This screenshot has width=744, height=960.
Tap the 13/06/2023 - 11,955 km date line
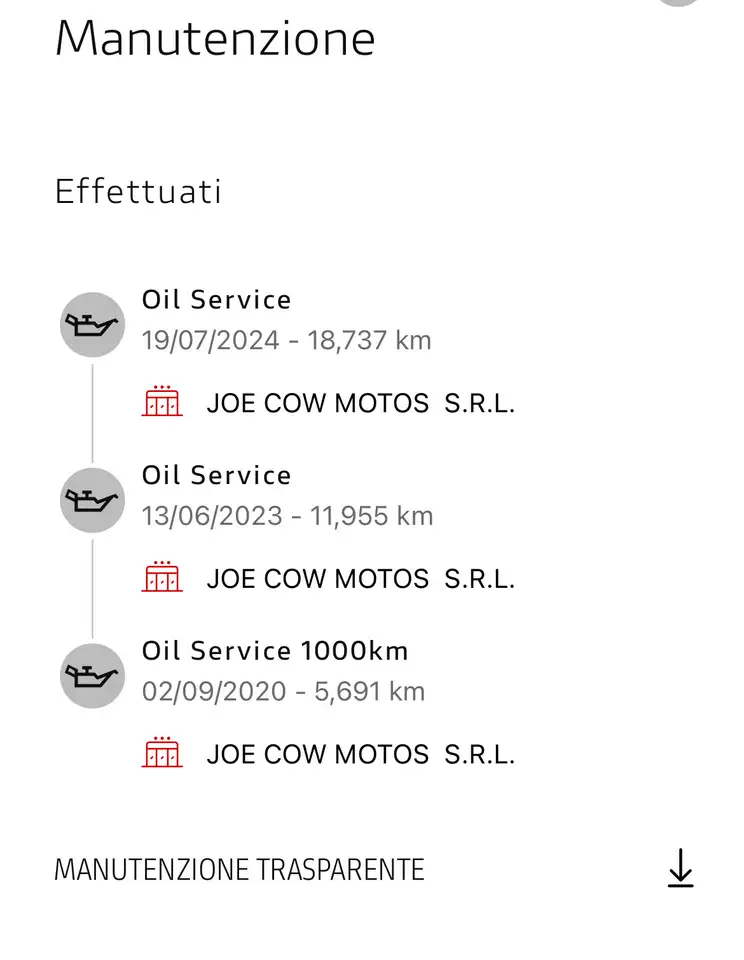[x=288, y=516]
